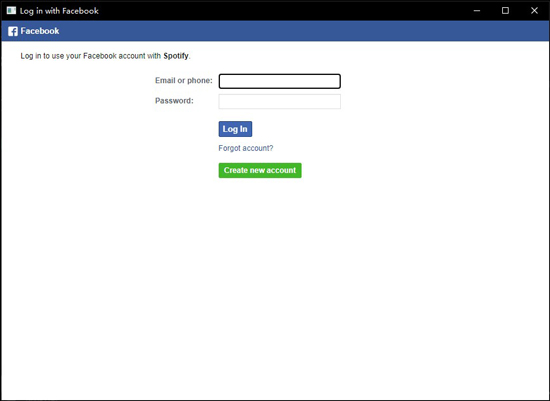Click the 'Email or phone:' label

tap(184, 80)
